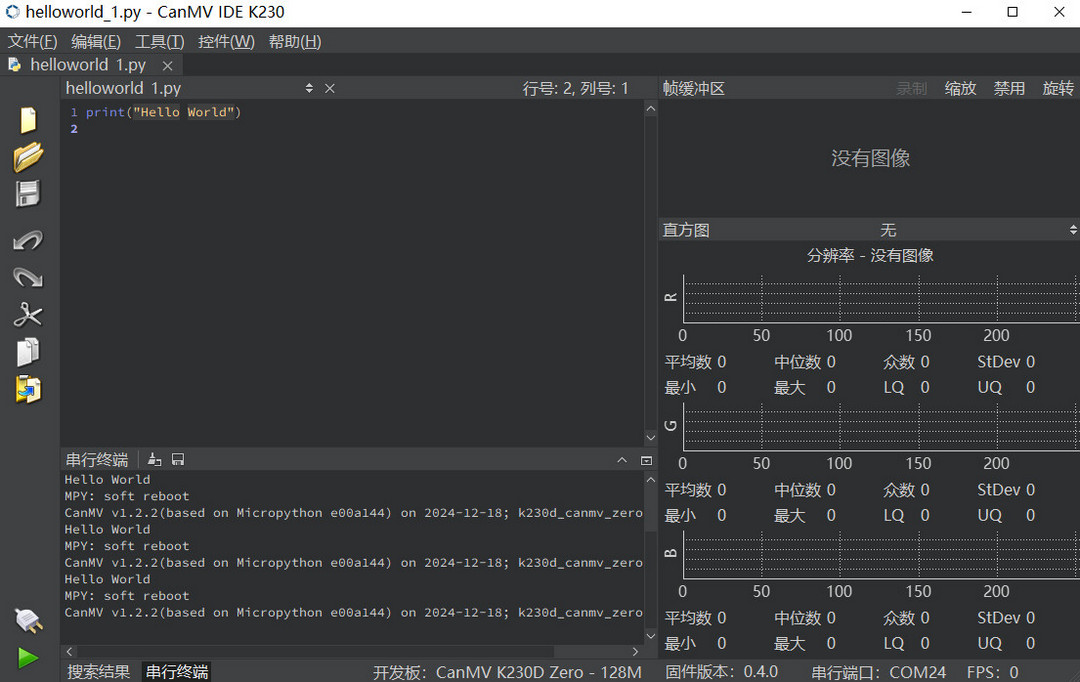The image size is (1080, 682).
Task: Click the FPS: 0 status entry
Action: click(993, 672)
